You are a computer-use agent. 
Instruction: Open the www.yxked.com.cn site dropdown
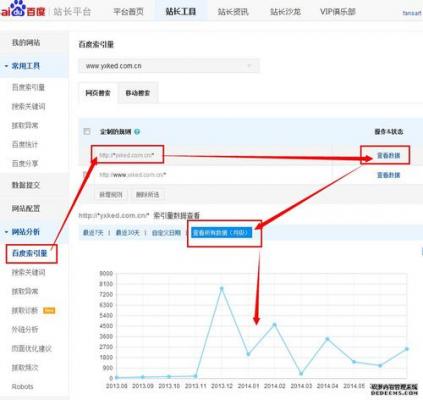click(x=169, y=66)
